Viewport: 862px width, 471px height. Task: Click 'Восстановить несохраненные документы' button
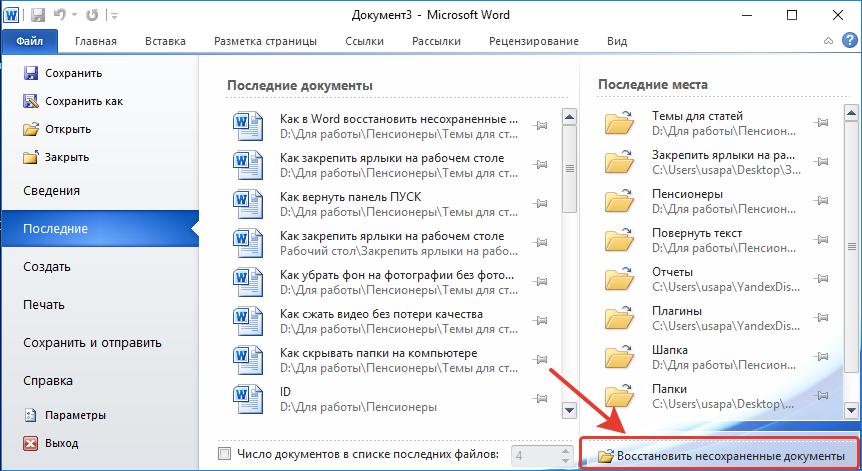720,456
